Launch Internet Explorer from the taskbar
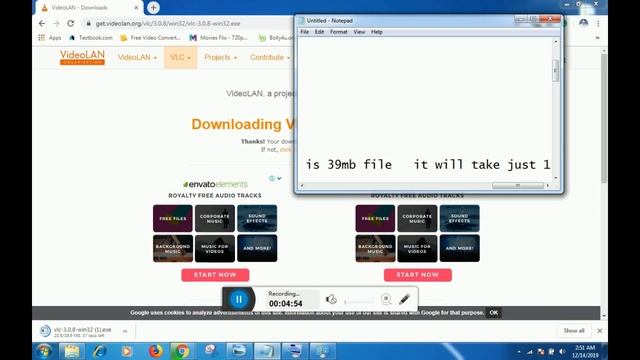 [100, 351]
